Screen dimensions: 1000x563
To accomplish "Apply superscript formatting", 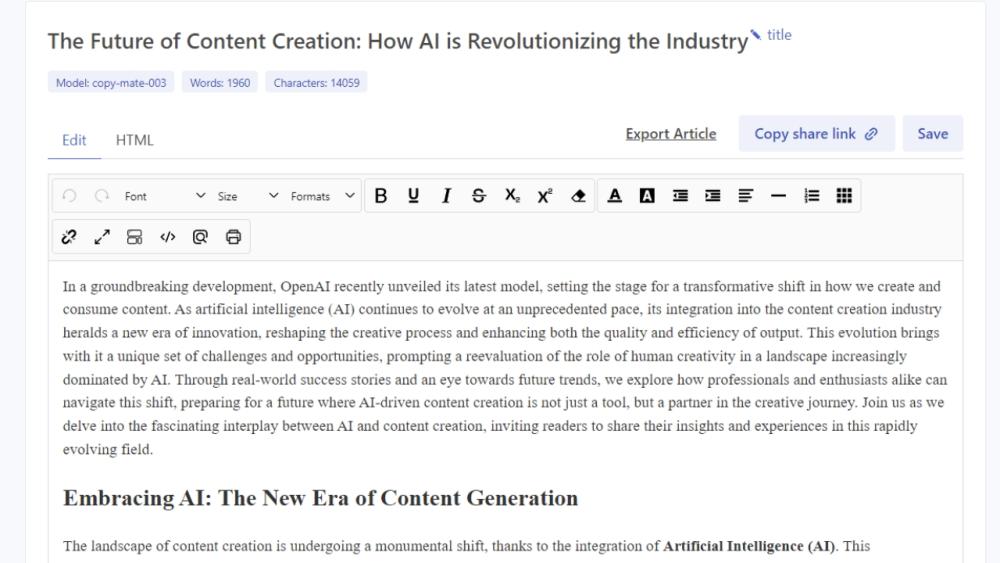I will tap(545, 196).
